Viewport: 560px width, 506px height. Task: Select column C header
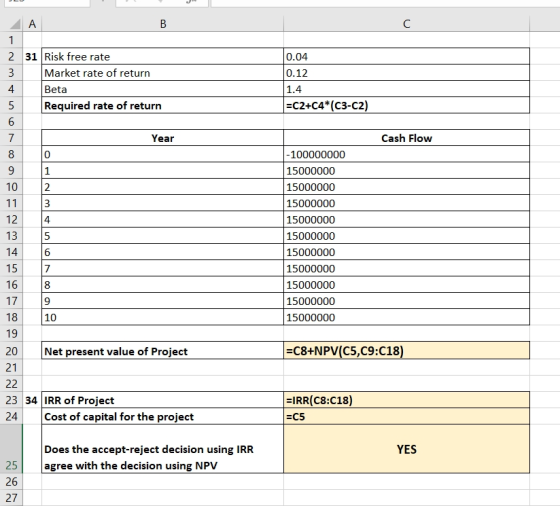[x=406, y=24]
